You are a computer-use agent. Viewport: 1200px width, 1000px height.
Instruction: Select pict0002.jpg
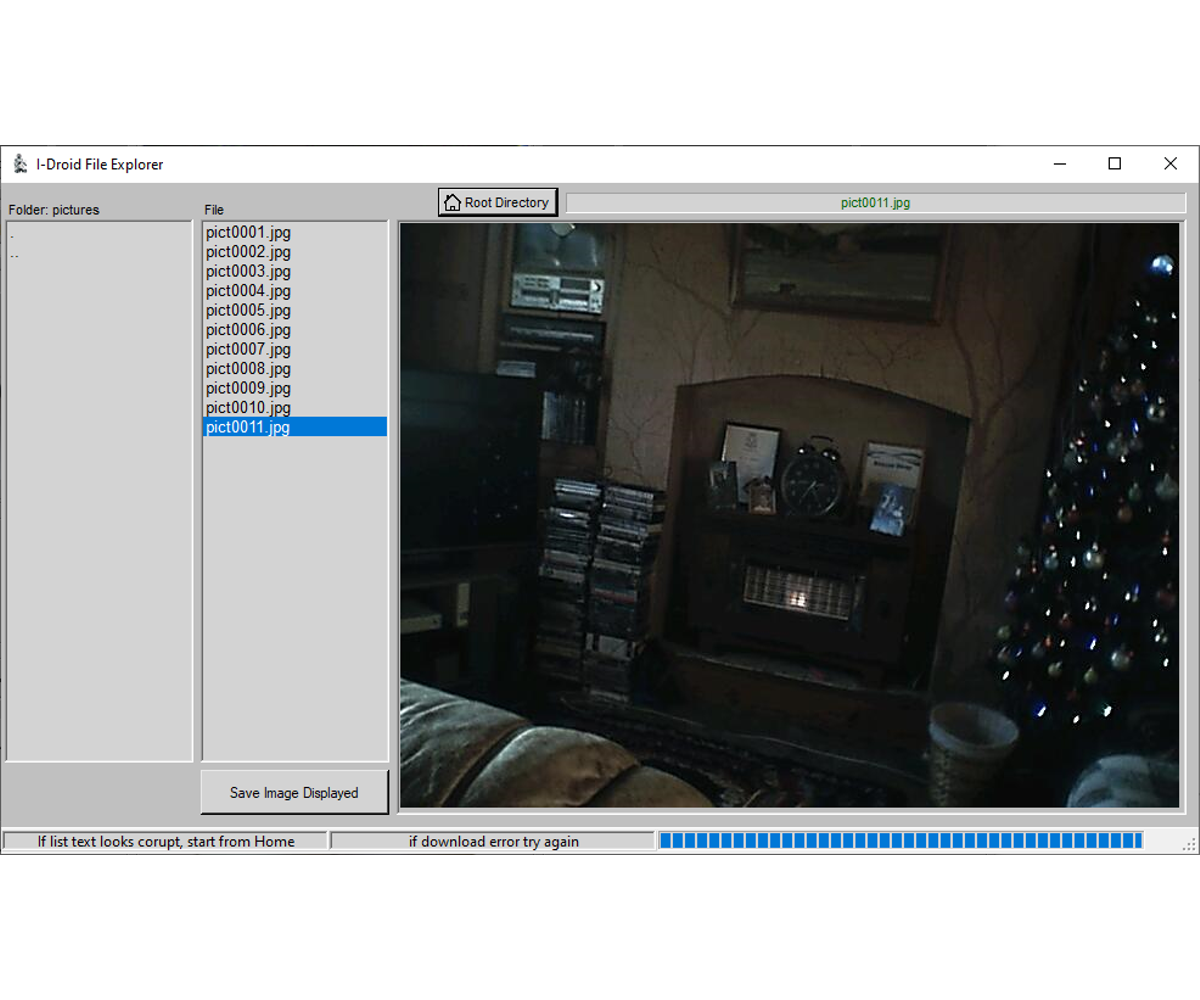(247, 251)
